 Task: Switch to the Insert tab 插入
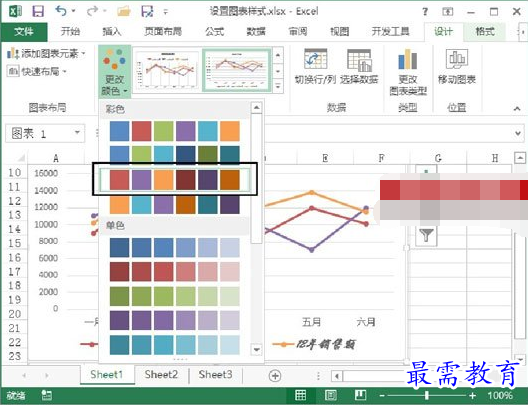111,32
